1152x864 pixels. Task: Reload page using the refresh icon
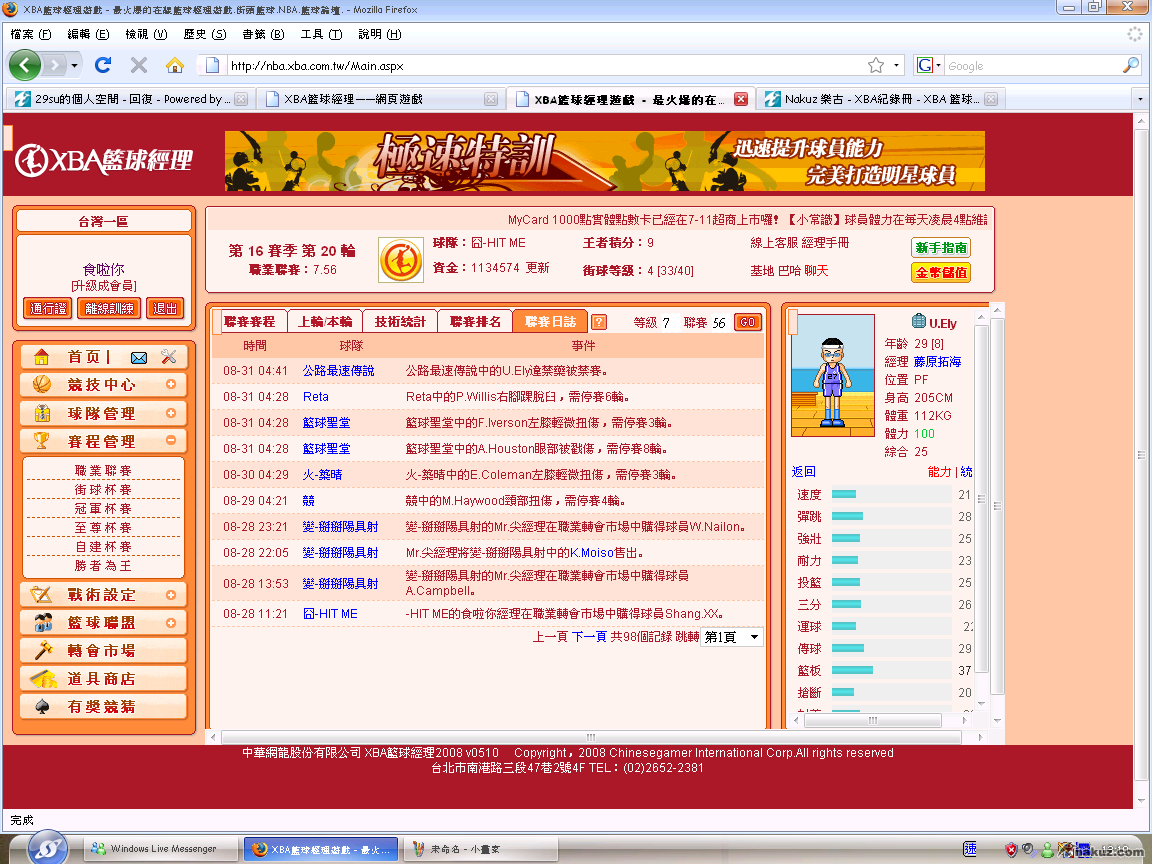coord(103,65)
